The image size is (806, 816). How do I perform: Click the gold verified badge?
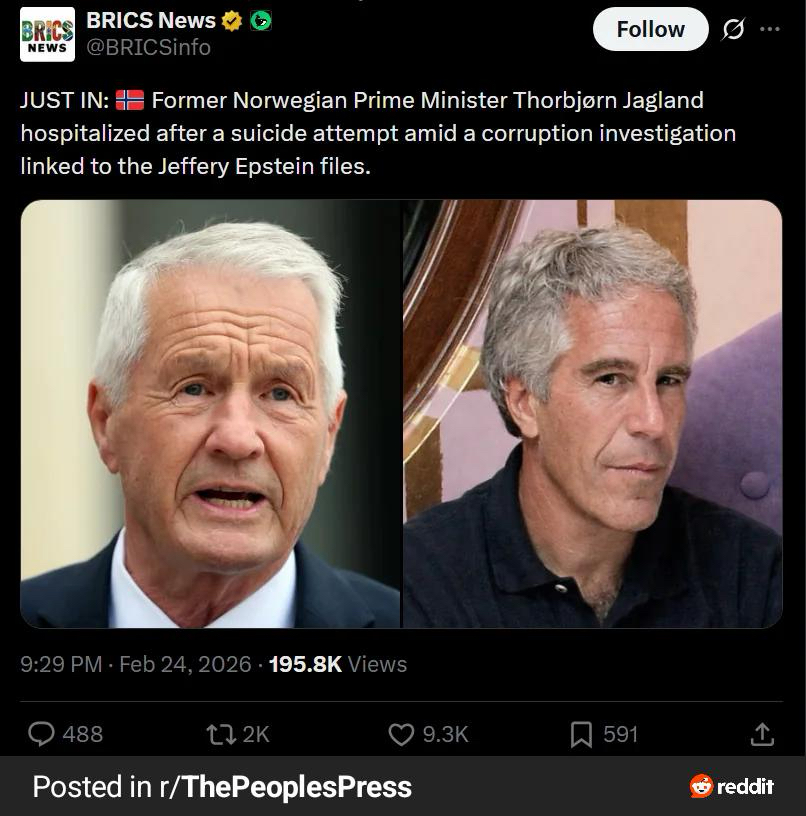tap(232, 21)
